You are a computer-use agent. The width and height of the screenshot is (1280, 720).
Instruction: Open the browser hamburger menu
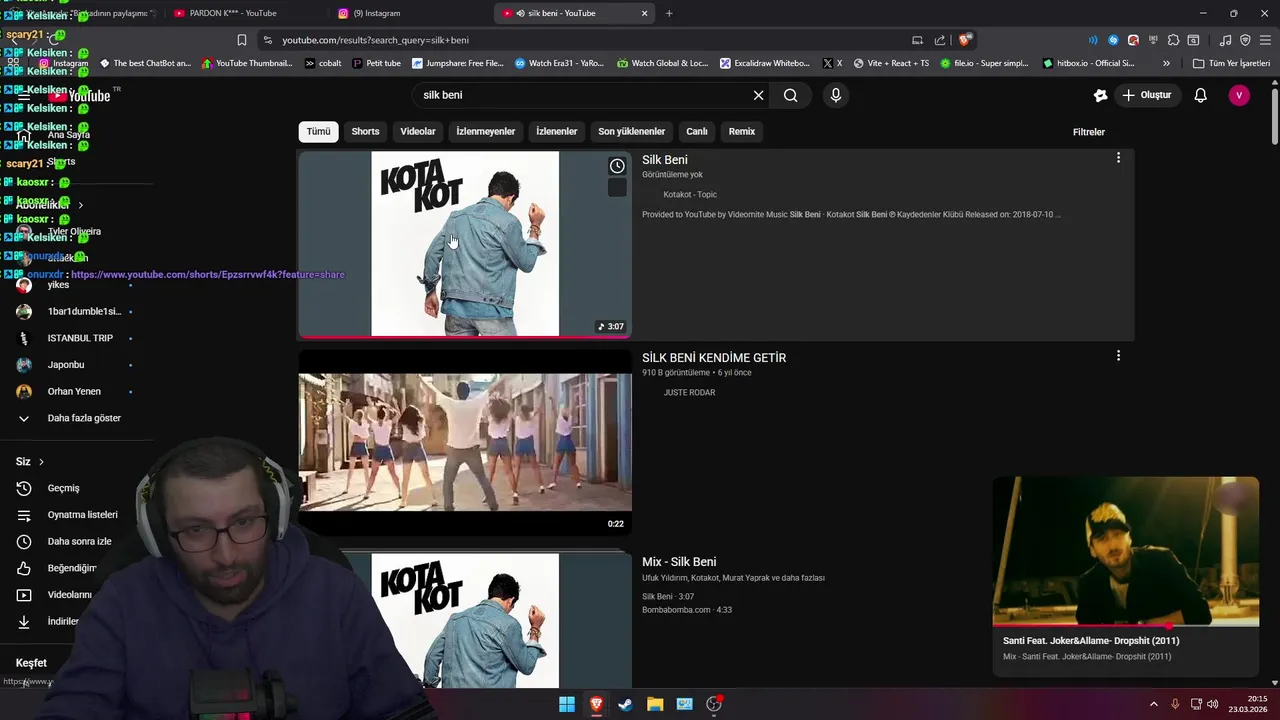click(1265, 40)
